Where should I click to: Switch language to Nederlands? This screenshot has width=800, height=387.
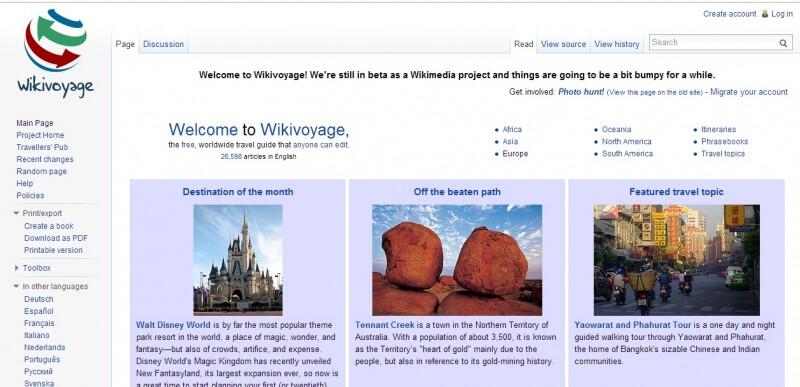tap(45, 347)
